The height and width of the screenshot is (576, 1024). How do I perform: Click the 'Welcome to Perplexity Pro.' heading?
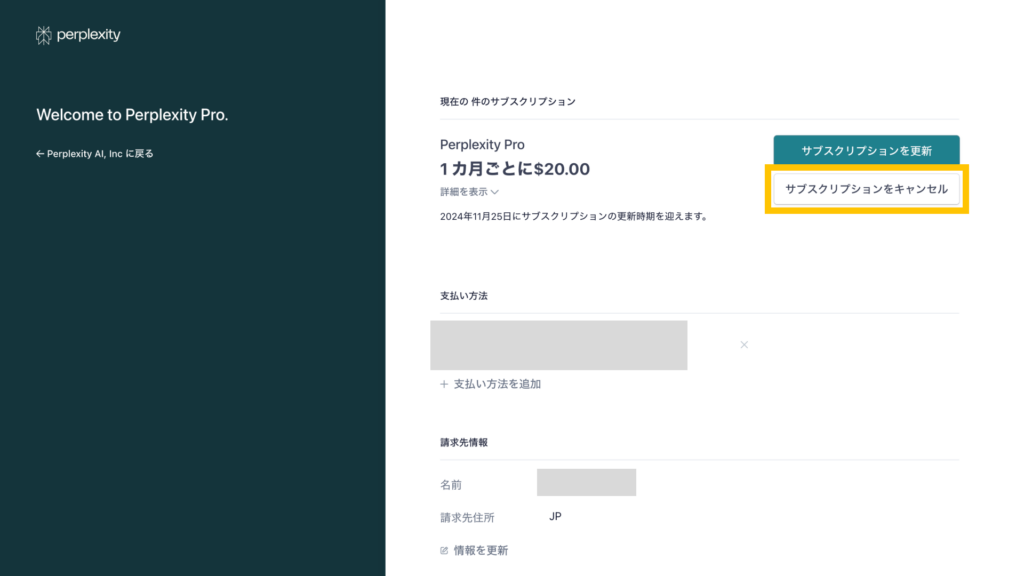tap(132, 115)
